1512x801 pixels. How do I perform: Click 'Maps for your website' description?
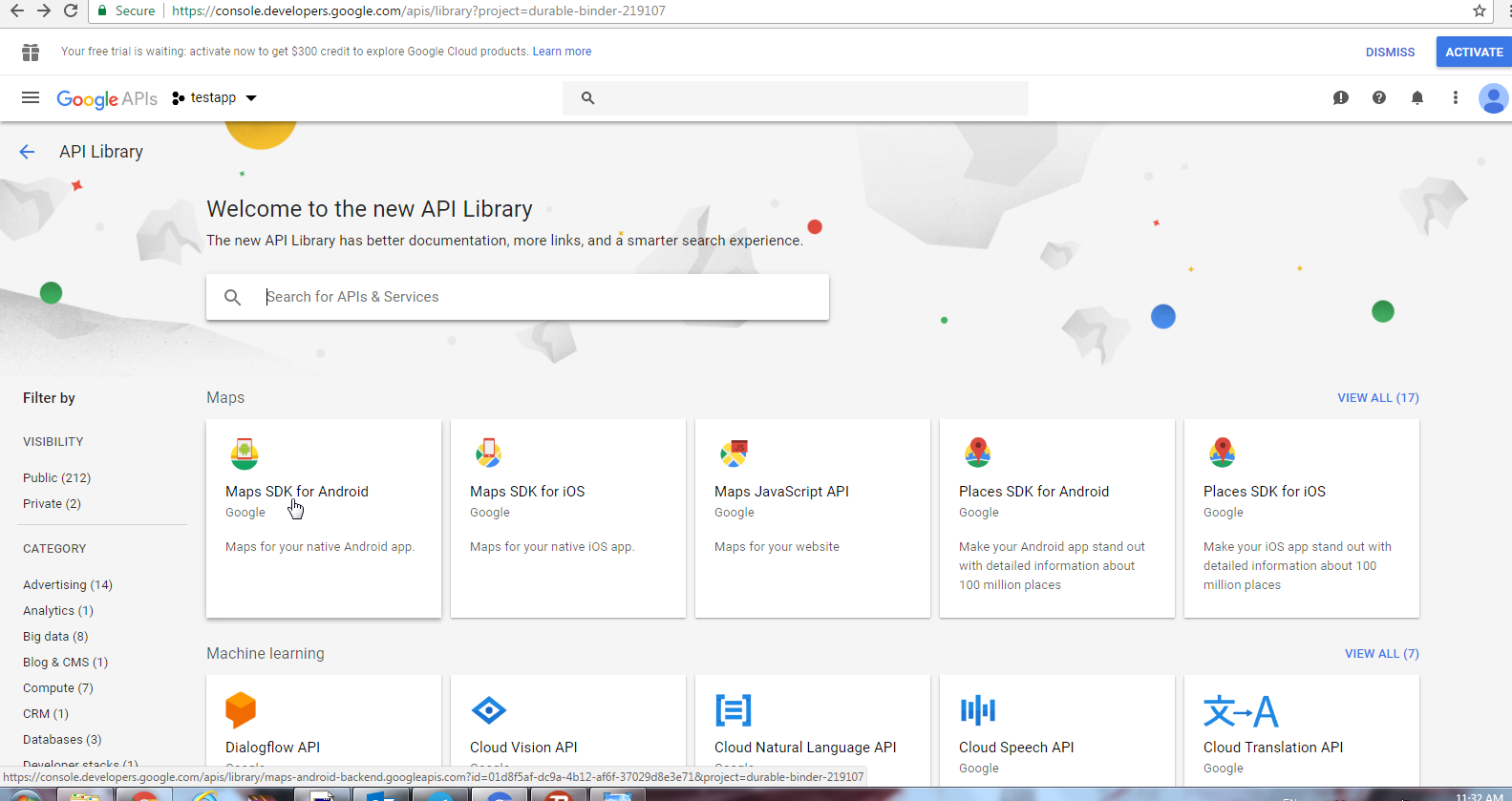click(777, 547)
